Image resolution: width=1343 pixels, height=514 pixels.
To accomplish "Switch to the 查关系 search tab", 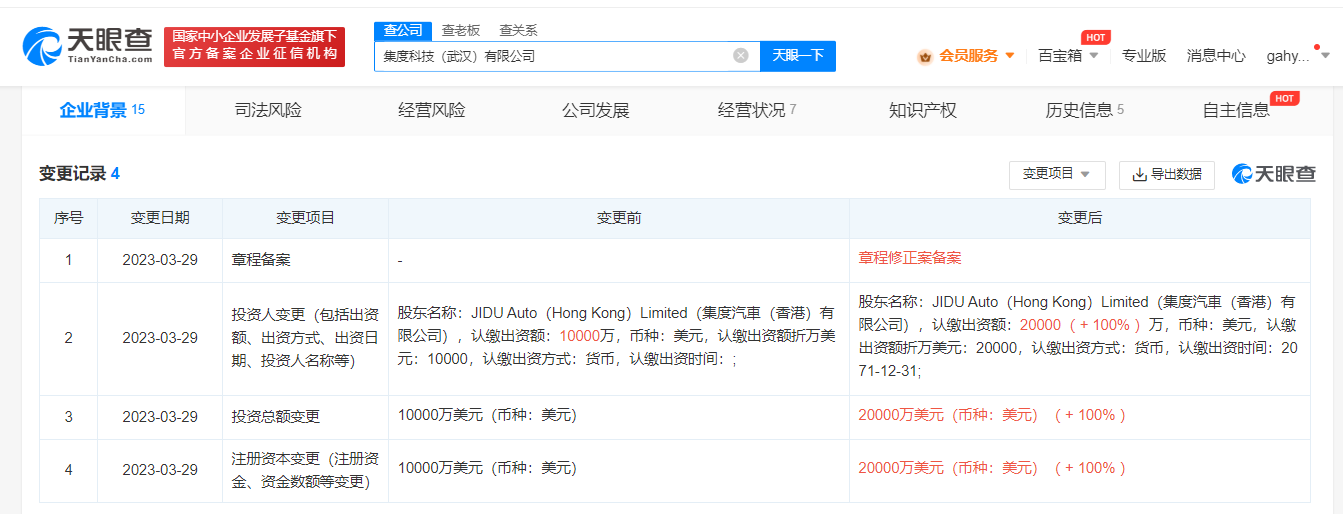I will click(518, 30).
